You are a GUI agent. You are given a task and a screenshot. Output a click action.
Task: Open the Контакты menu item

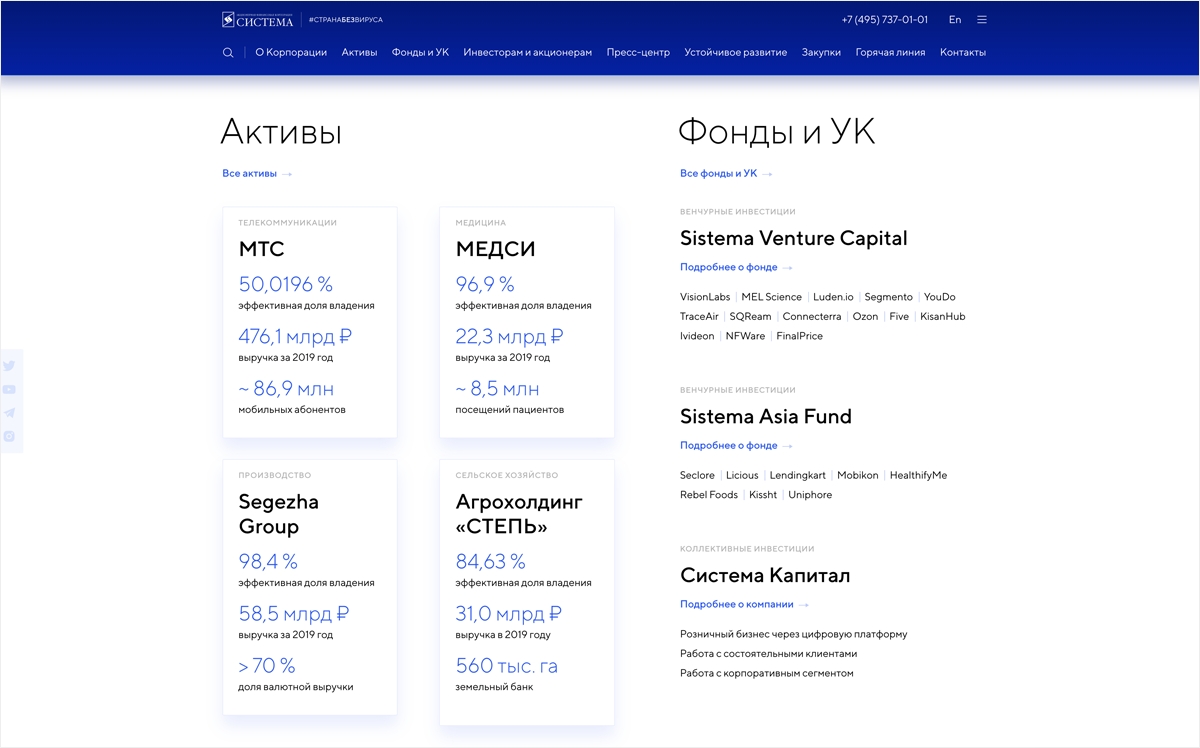click(963, 52)
